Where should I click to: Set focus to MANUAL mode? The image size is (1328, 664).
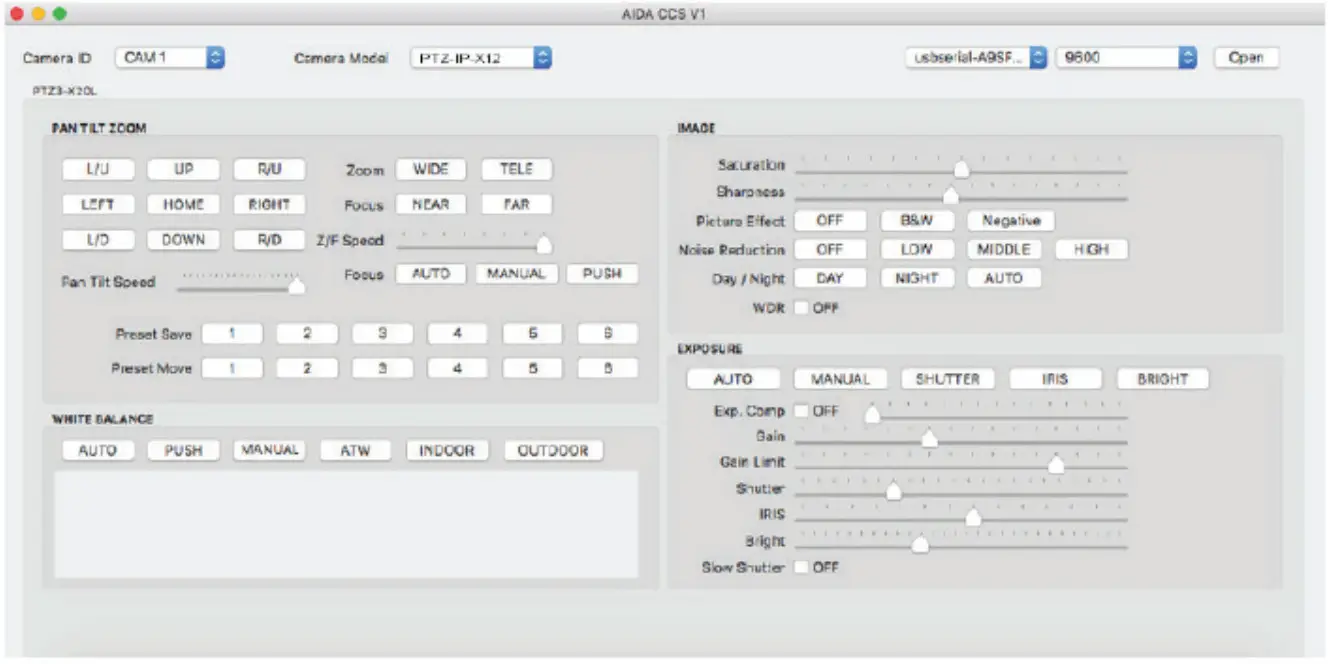coord(514,273)
